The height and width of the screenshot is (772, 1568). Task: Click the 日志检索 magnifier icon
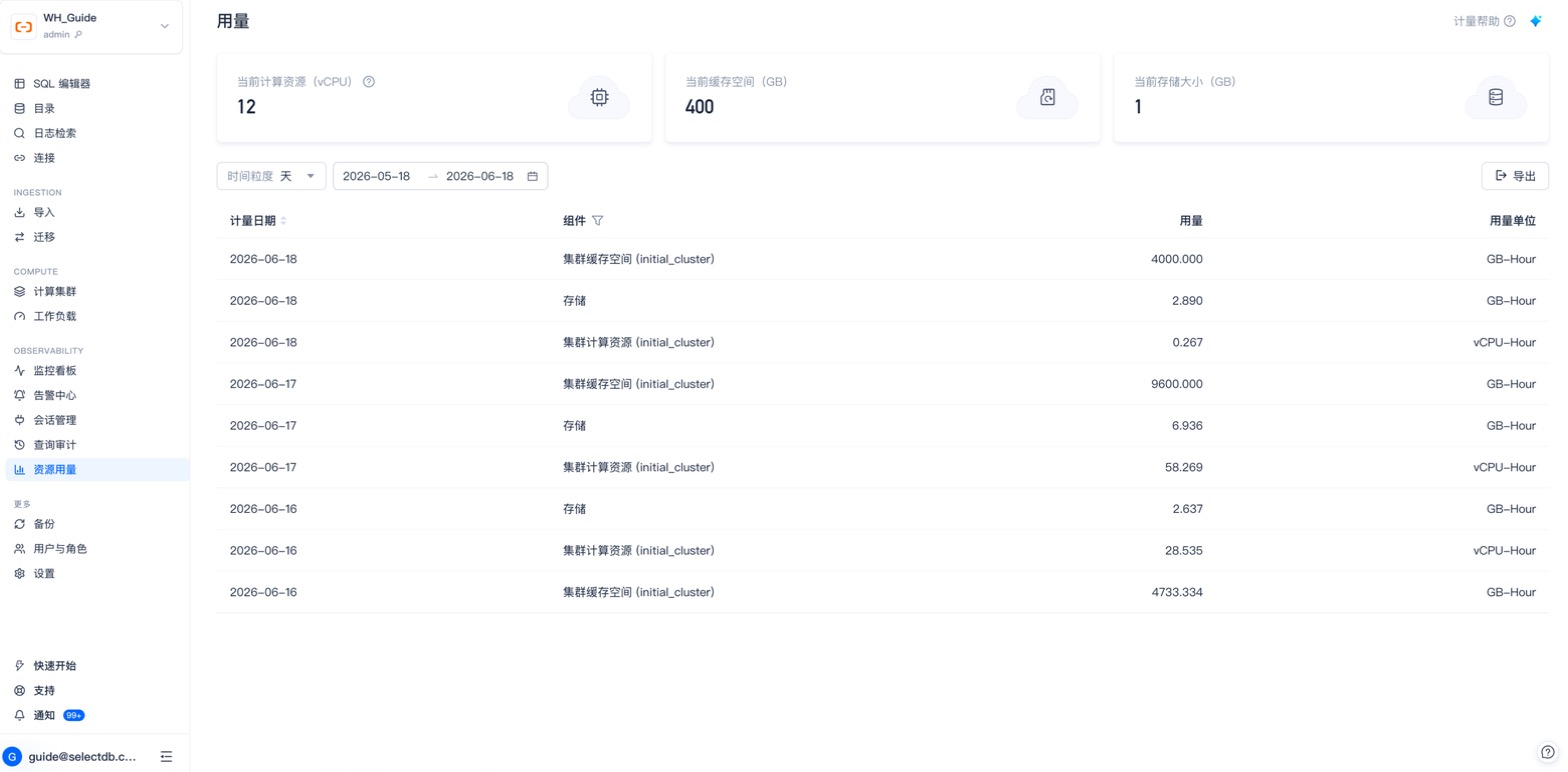click(19, 133)
